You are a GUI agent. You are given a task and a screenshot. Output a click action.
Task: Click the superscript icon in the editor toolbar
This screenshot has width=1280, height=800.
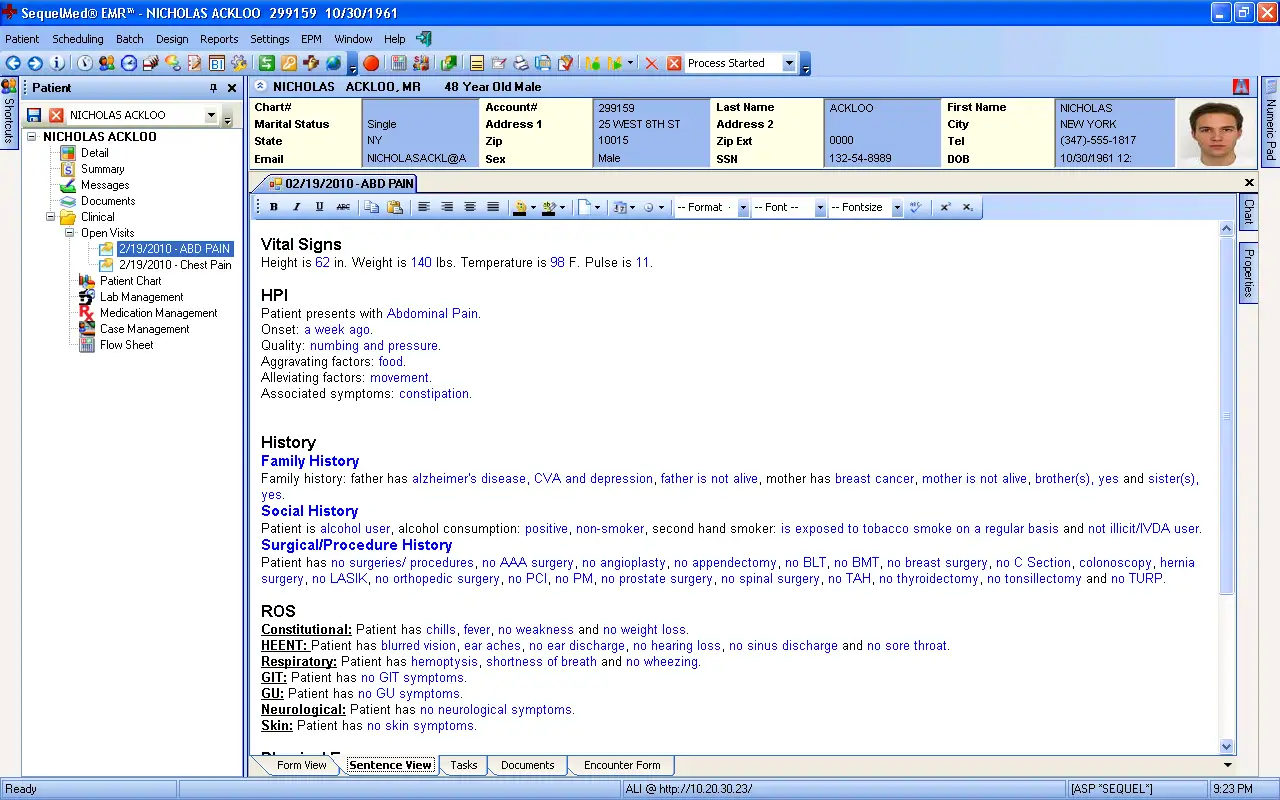click(x=944, y=207)
